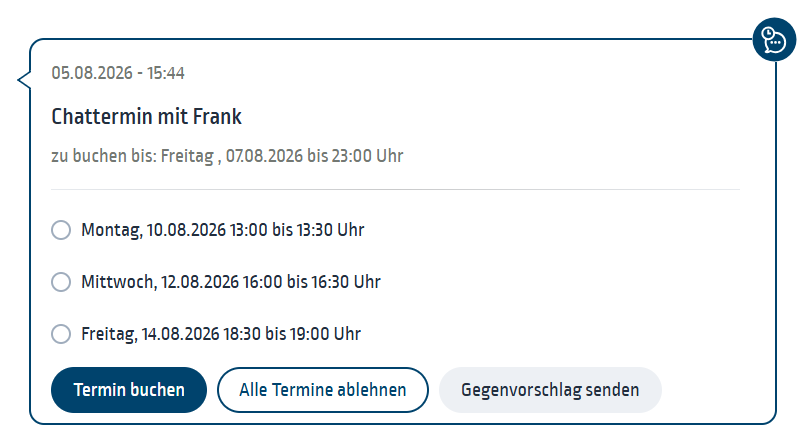
Task: Click the date 12.08.2026 in the second option
Action: click(x=201, y=282)
